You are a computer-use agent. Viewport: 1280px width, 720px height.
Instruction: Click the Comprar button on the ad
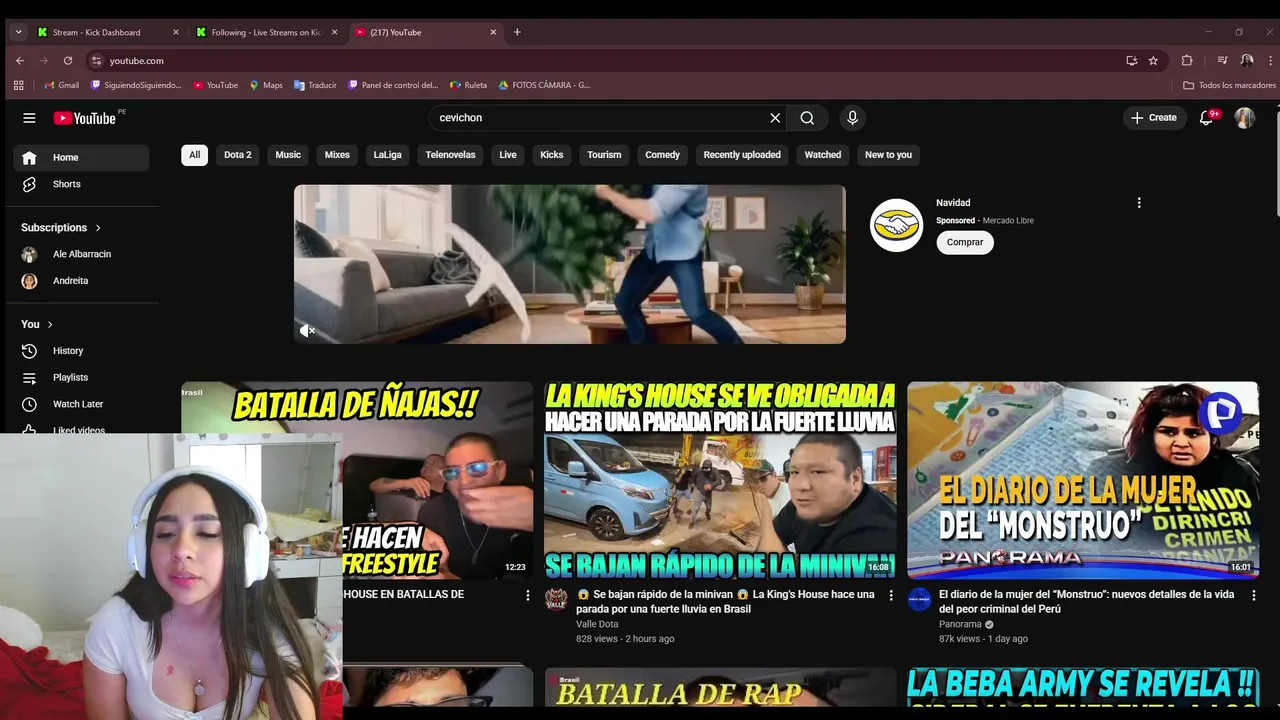[965, 242]
